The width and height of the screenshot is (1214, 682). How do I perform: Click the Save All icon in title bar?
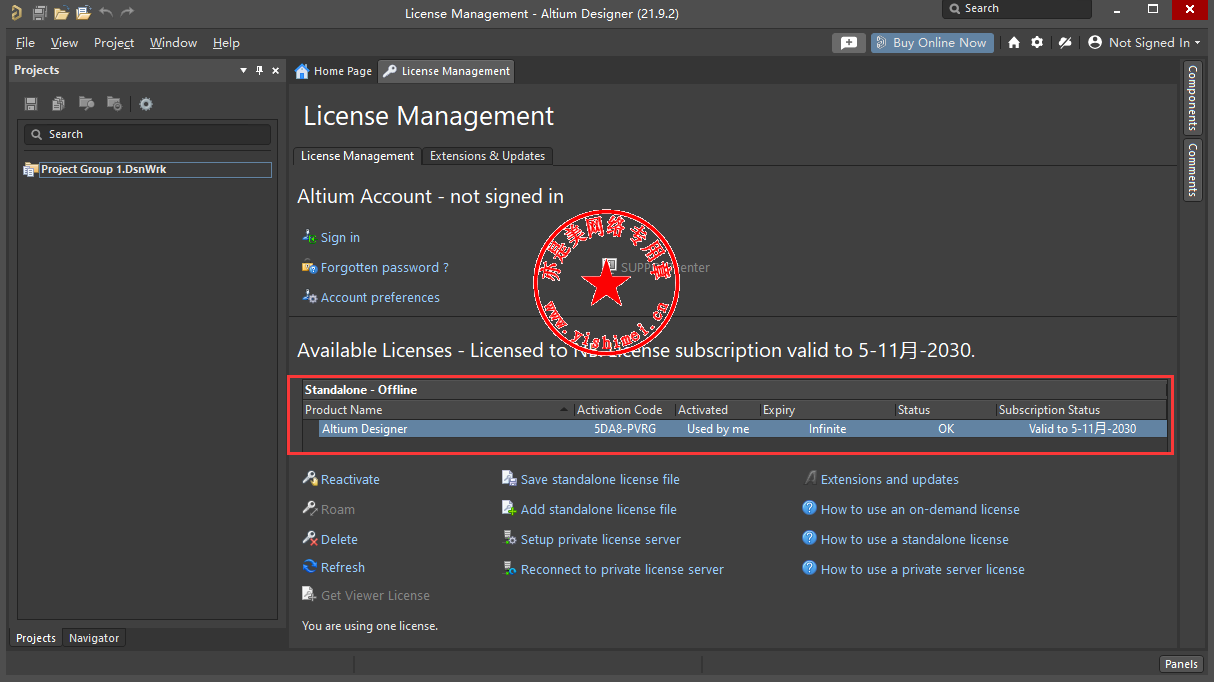[40, 13]
